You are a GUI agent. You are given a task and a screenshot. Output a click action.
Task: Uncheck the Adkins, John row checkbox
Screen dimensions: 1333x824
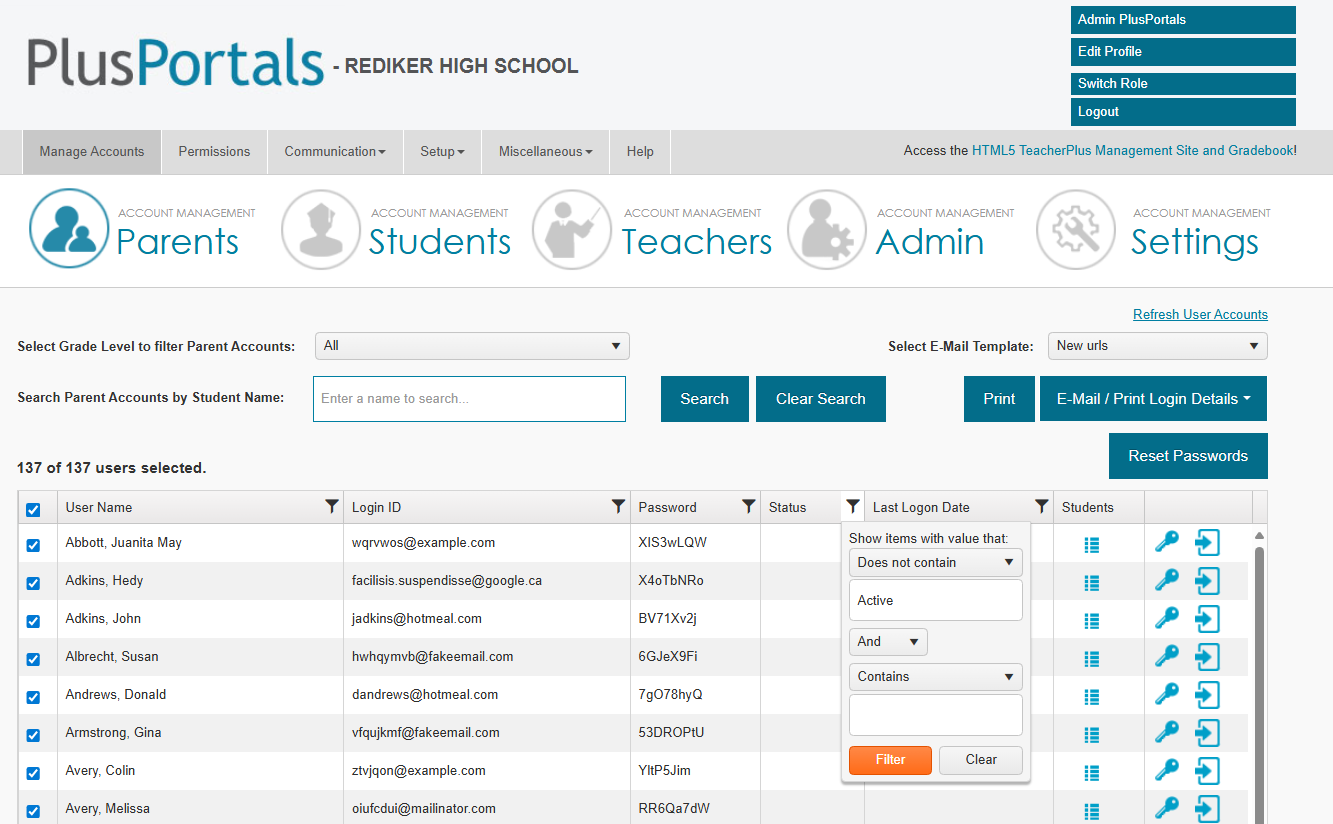pyautogui.click(x=33, y=621)
